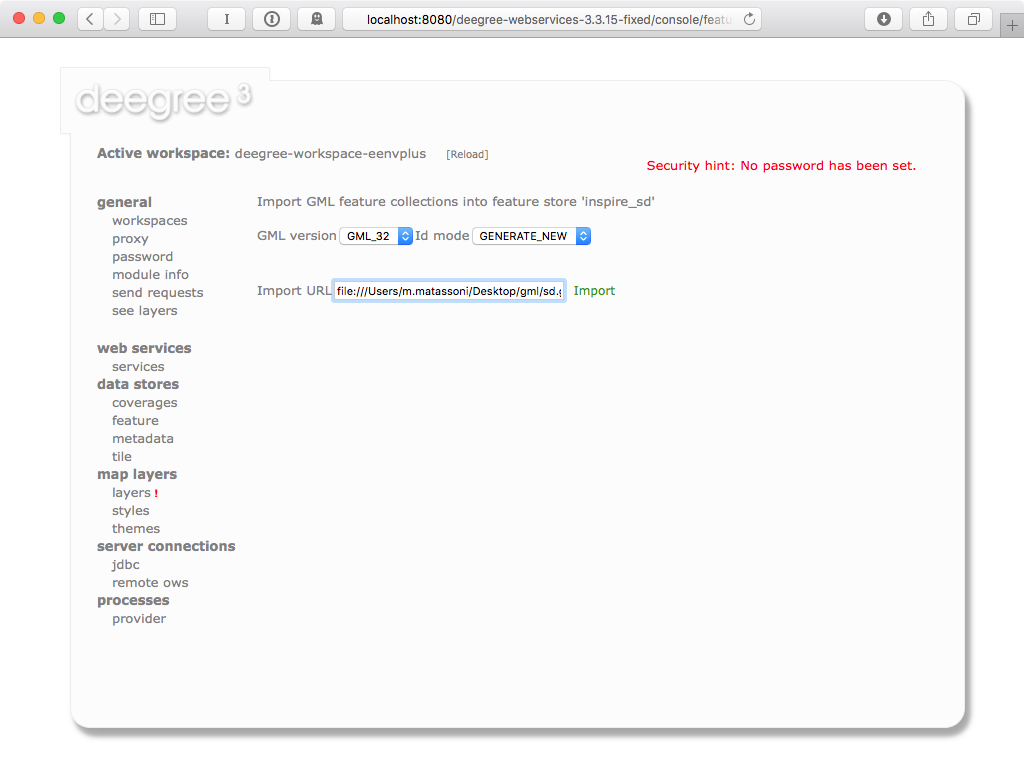
Task: Open the workspaces menu item
Action: 150,221
